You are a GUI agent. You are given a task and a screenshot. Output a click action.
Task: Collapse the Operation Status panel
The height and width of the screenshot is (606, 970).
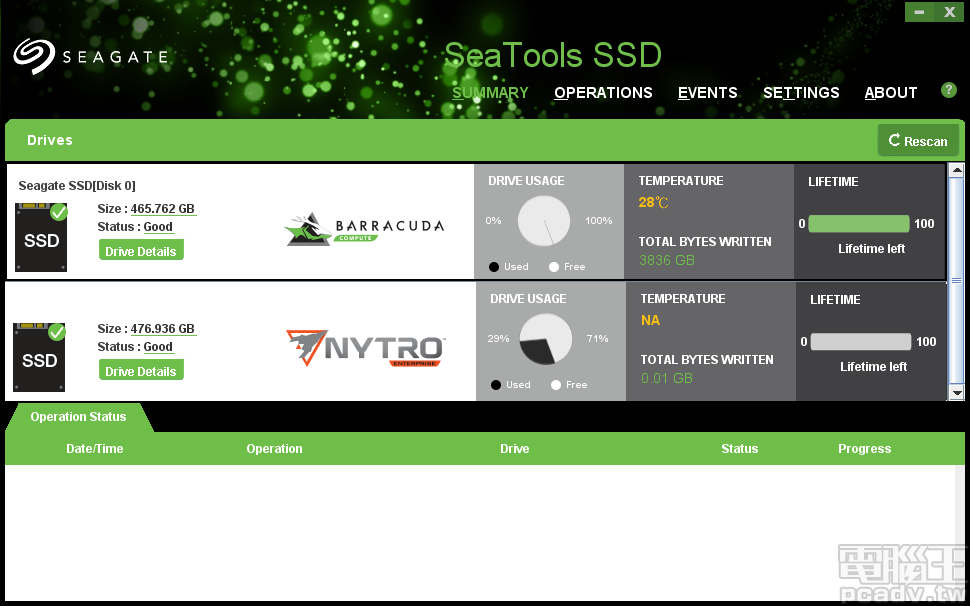78,417
